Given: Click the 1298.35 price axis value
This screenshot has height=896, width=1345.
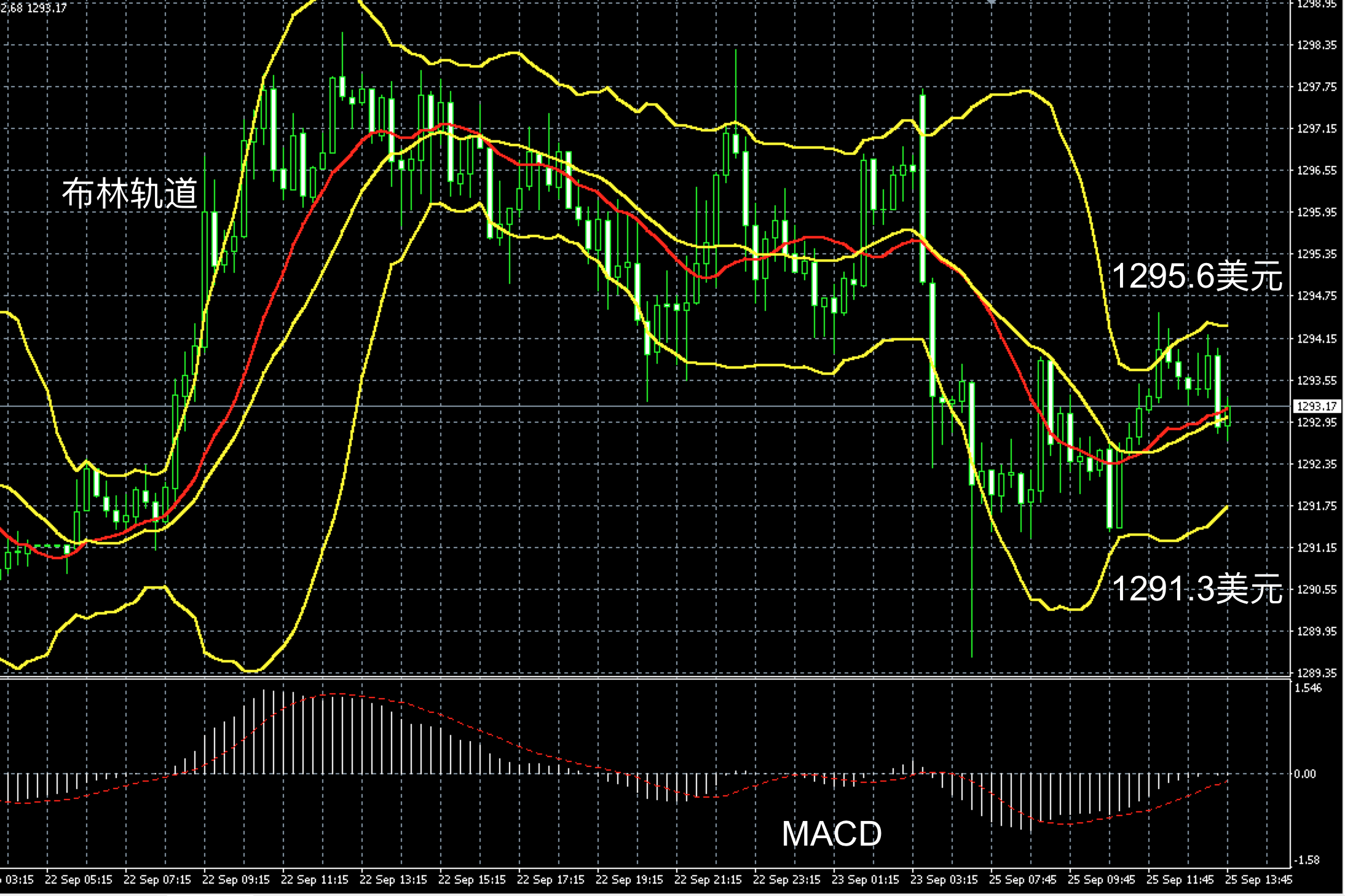Looking at the screenshot, I should tap(1316, 45).
